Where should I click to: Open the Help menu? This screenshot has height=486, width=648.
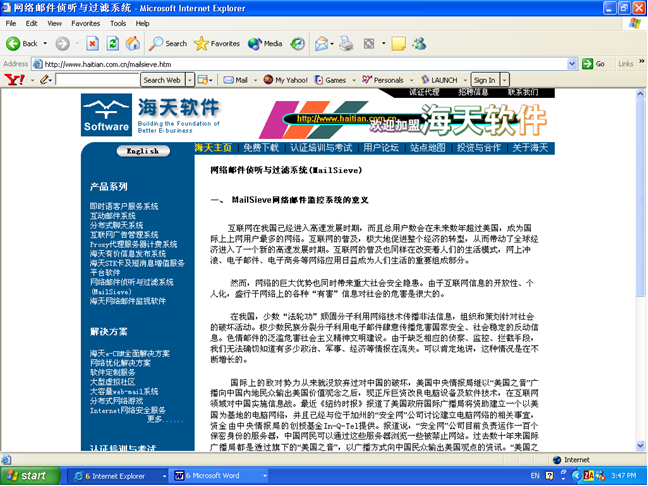pos(142,24)
